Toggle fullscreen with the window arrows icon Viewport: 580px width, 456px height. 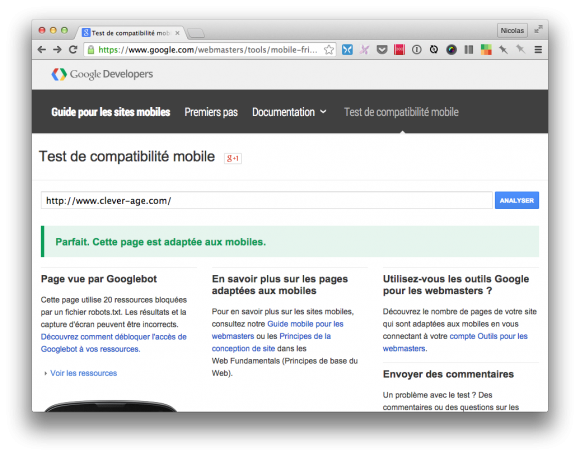538,29
